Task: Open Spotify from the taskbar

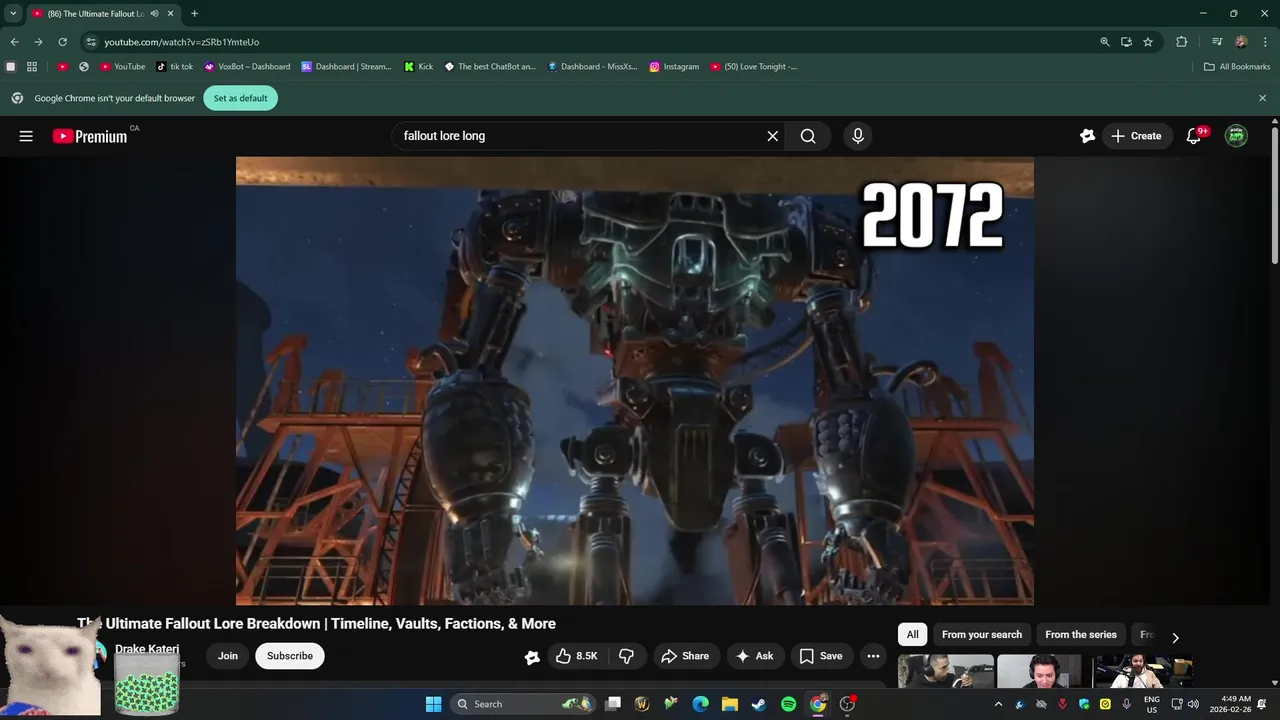Action: click(788, 704)
